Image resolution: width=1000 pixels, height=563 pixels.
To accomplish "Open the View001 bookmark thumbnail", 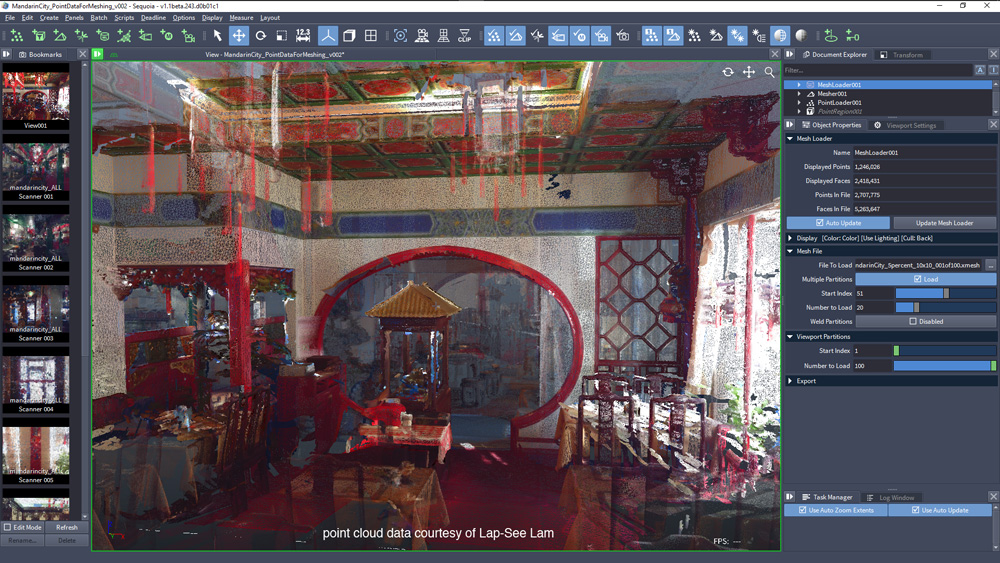I will [x=36, y=96].
